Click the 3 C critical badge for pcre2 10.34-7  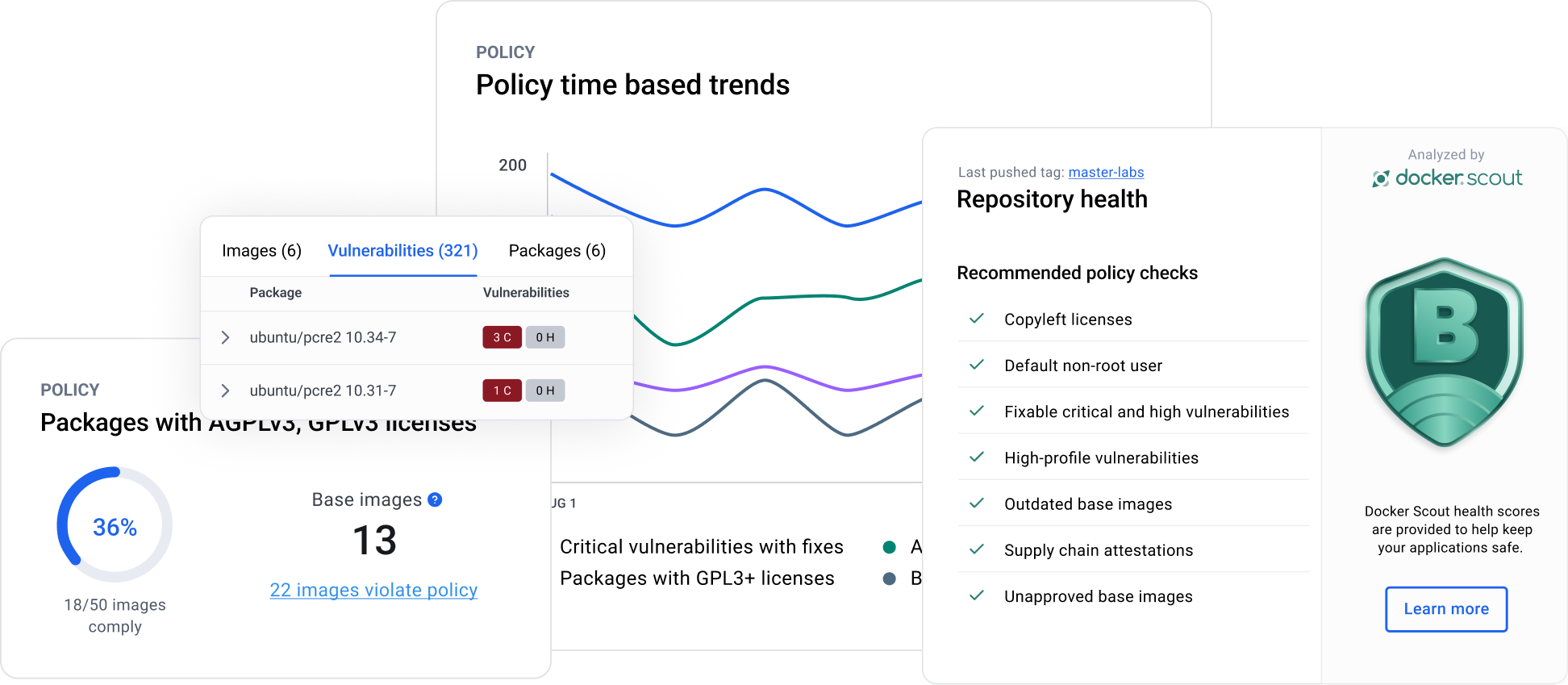pyautogui.click(x=502, y=337)
